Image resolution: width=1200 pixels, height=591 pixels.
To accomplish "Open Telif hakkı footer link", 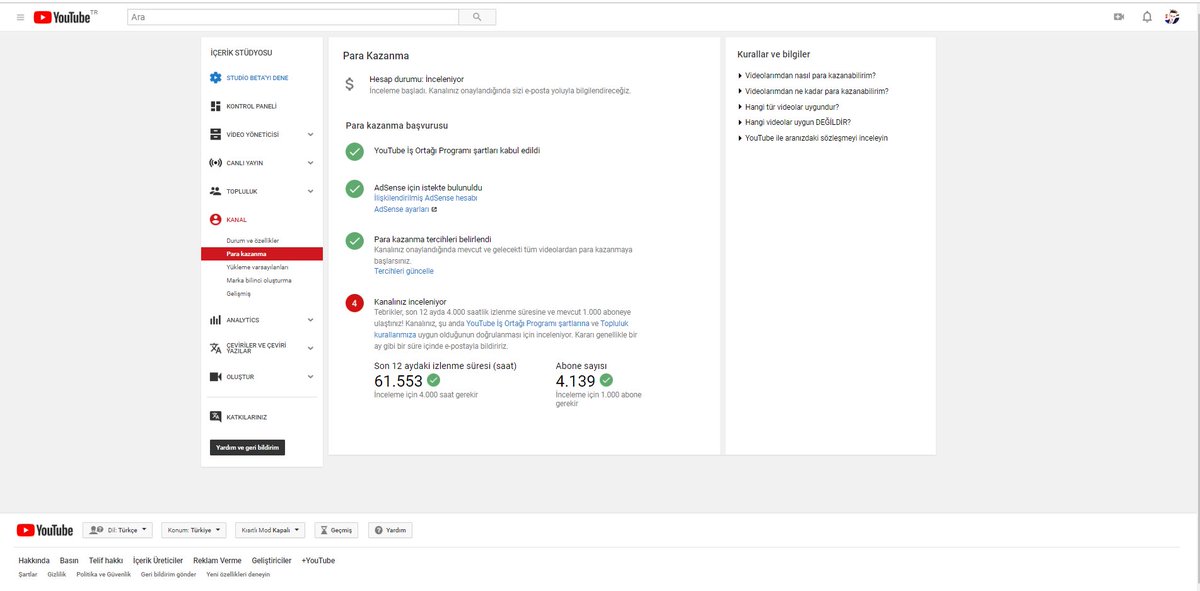I will click(x=105, y=561).
